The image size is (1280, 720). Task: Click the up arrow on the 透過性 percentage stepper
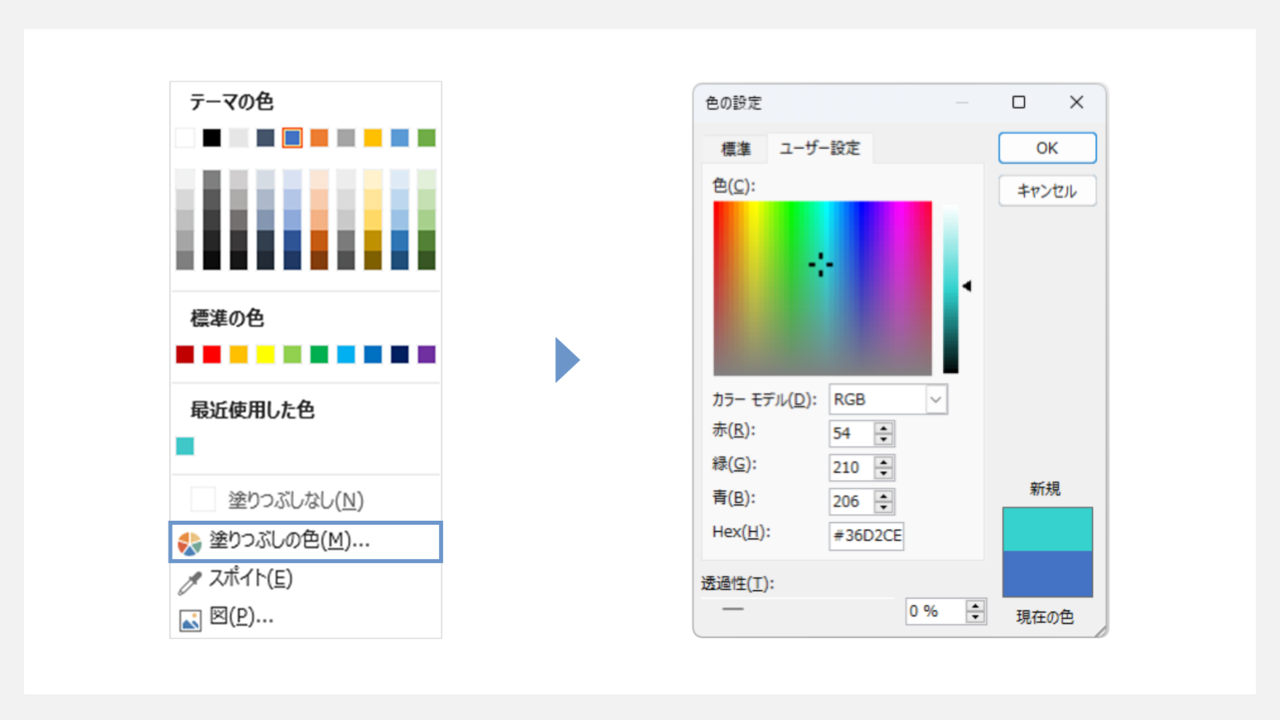point(974,606)
